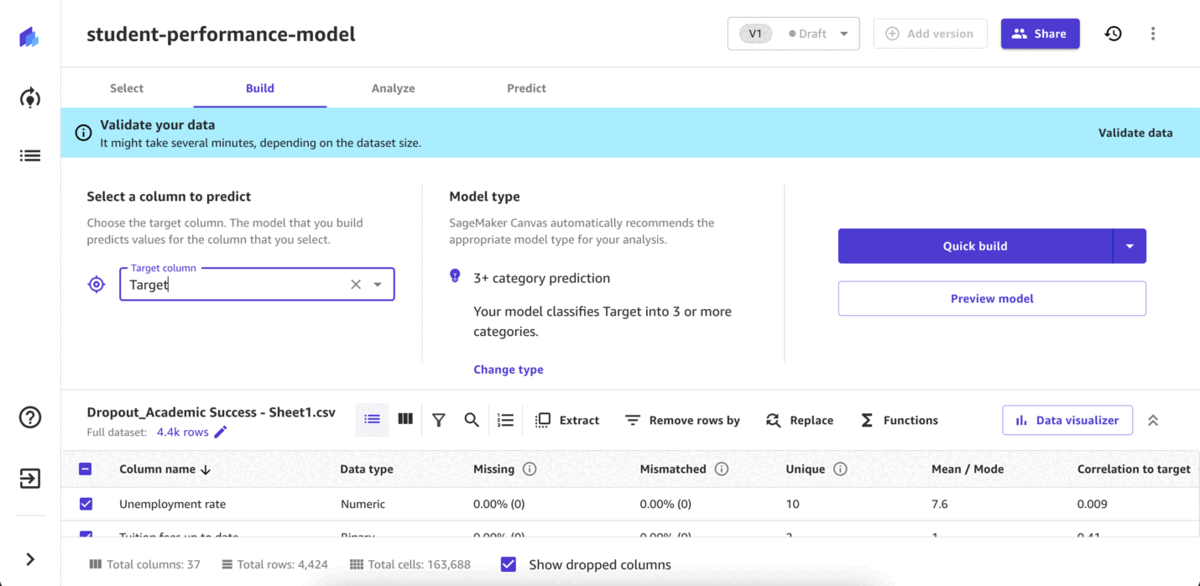This screenshot has height=586, width=1200.
Task: Click the Preview model button
Action: [991, 298]
